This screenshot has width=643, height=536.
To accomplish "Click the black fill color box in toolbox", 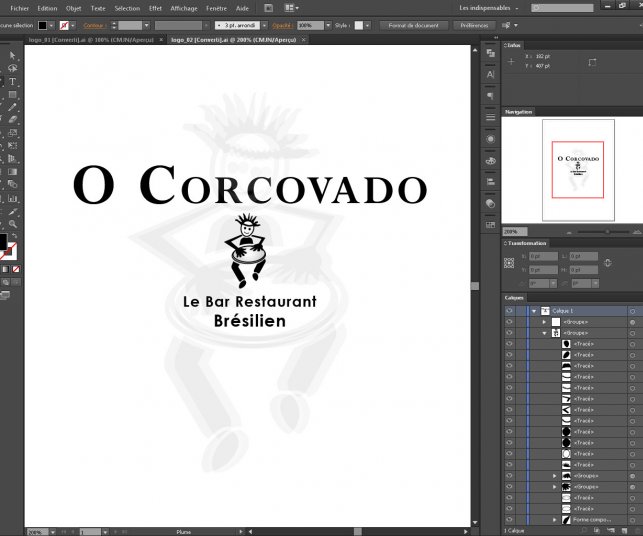I will (x=4, y=241).
